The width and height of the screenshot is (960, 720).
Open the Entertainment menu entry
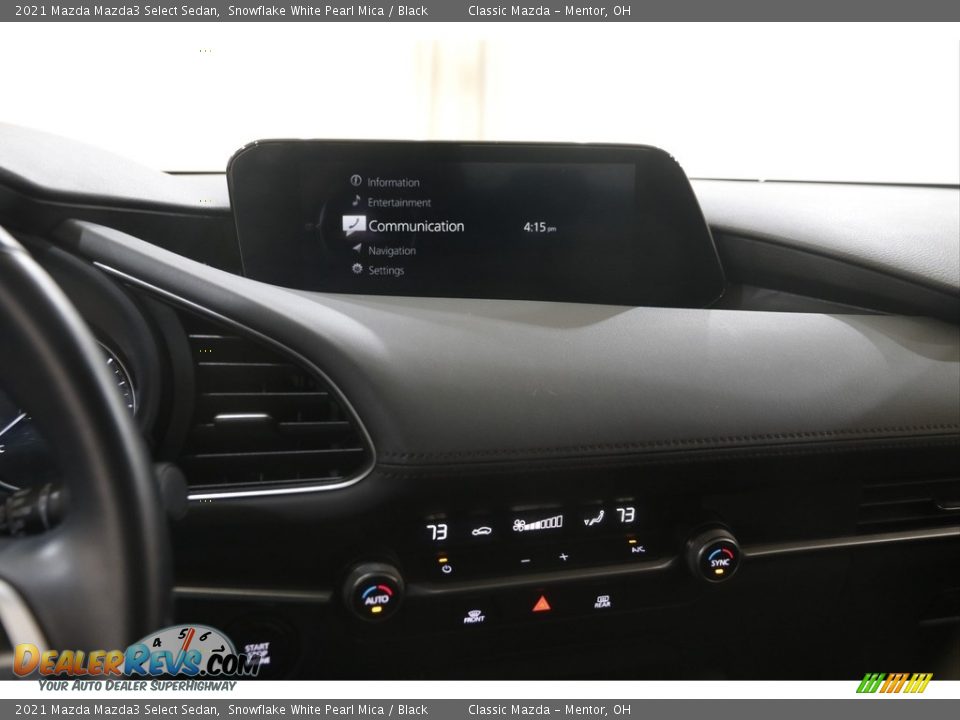pyautogui.click(x=398, y=202)
